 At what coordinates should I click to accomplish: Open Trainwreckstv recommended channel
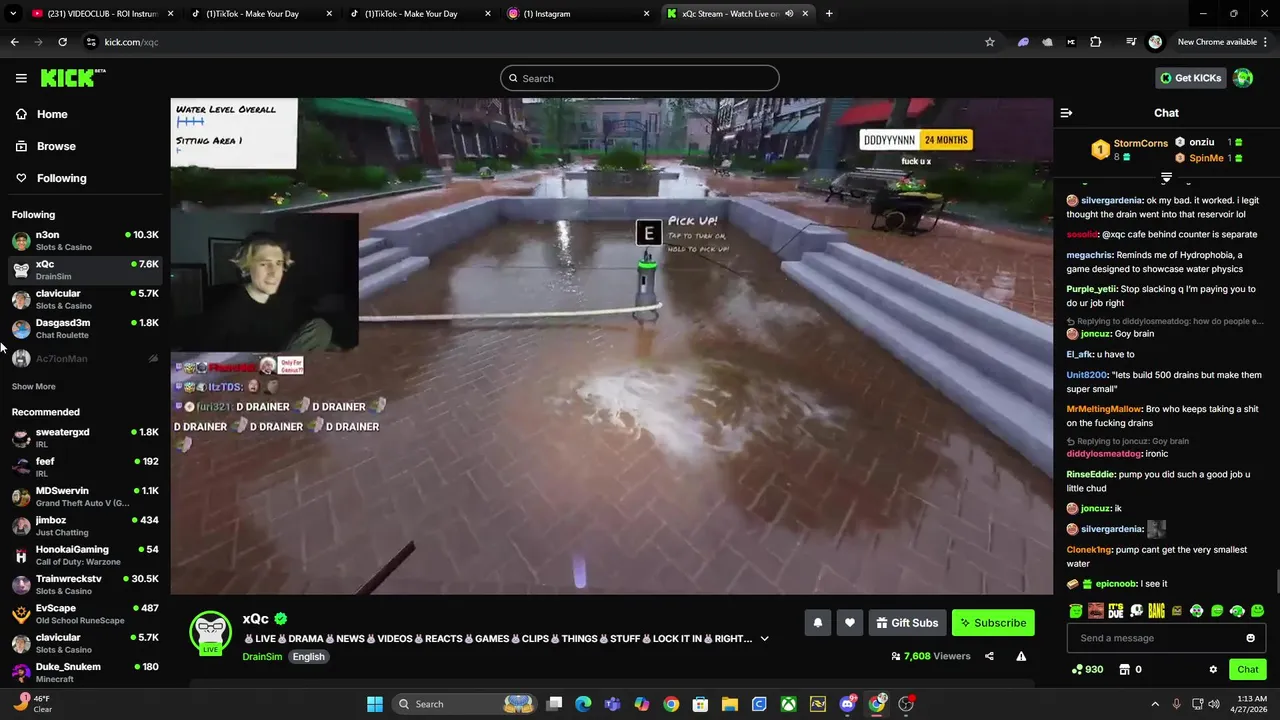[x=85, y=585]
